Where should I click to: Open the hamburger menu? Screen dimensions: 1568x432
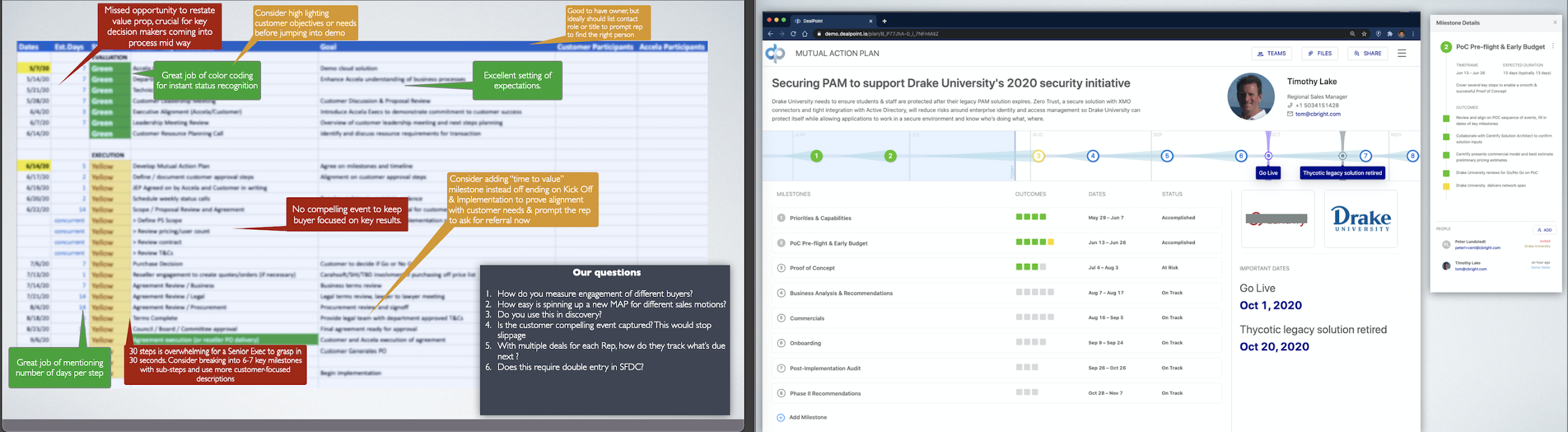pos(1402,53)
